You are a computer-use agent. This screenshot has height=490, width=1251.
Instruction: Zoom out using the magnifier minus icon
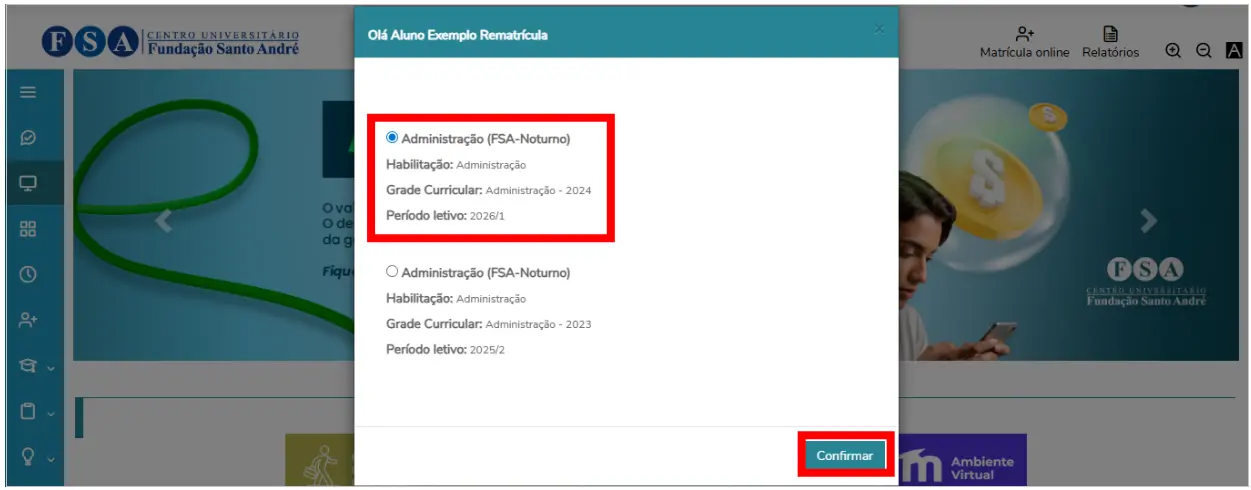pyautogui.click(x=1204, y=51)
